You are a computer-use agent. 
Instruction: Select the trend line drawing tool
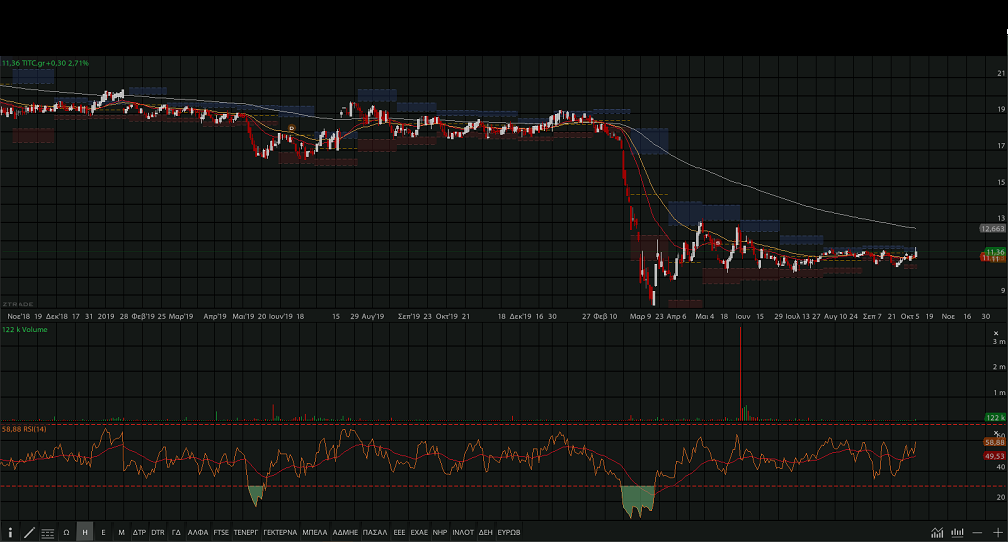[x=29, y=533]
